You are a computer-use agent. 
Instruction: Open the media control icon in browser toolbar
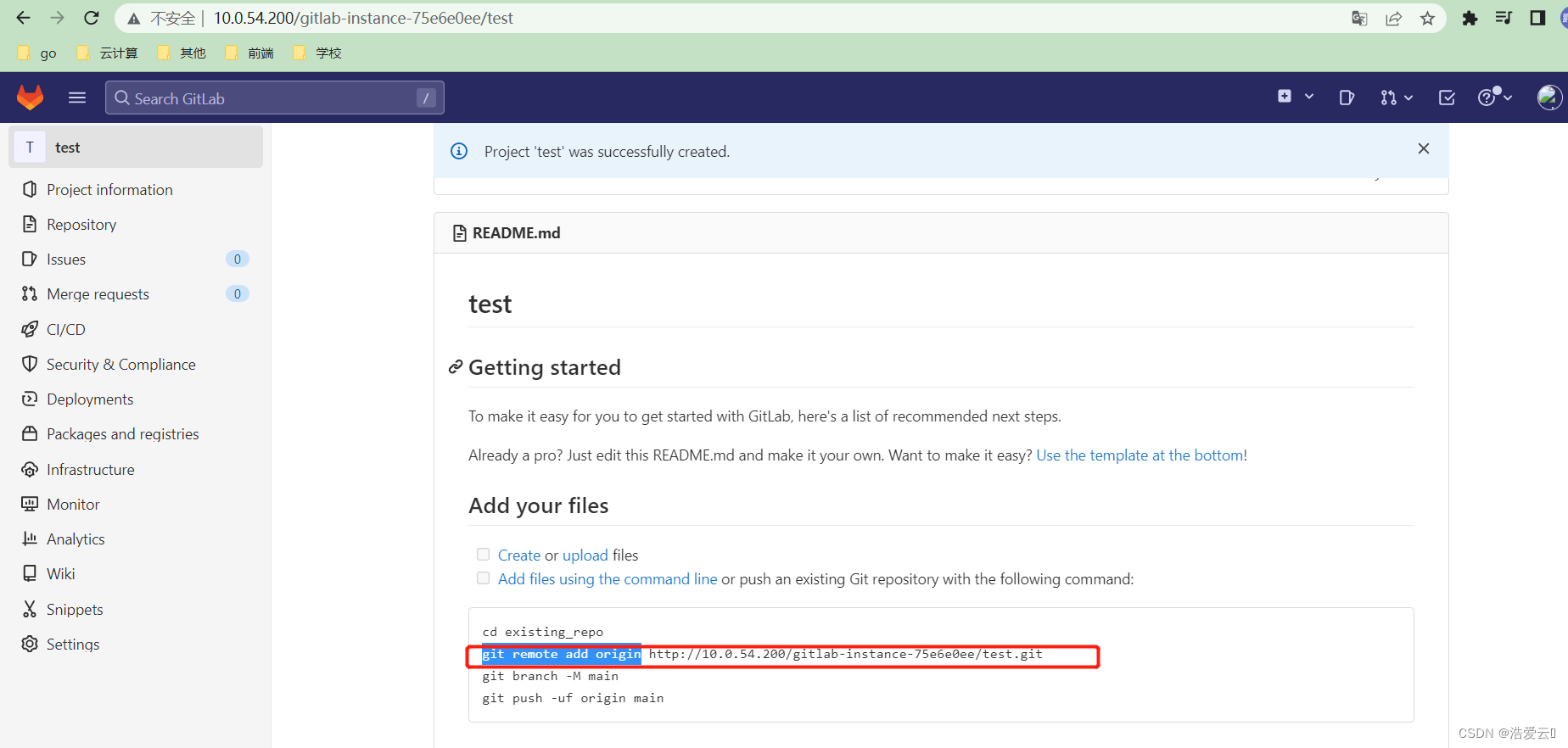pyautogui.click(x=1504, y=18)
